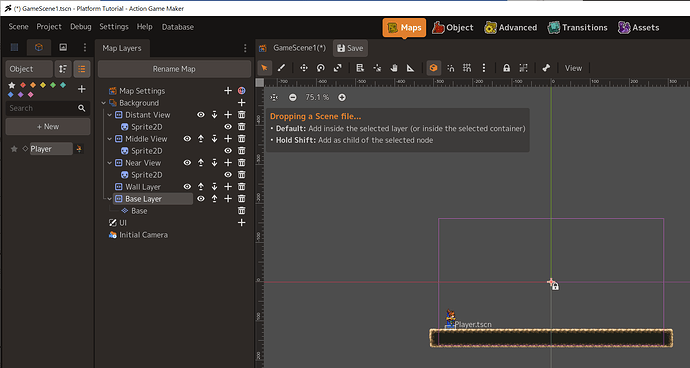Image resolution: width=690 pixels, height=368 pixels.
Task: Open skeleton bone options icon
Action: pyautogui.click(x=546, y=68)
